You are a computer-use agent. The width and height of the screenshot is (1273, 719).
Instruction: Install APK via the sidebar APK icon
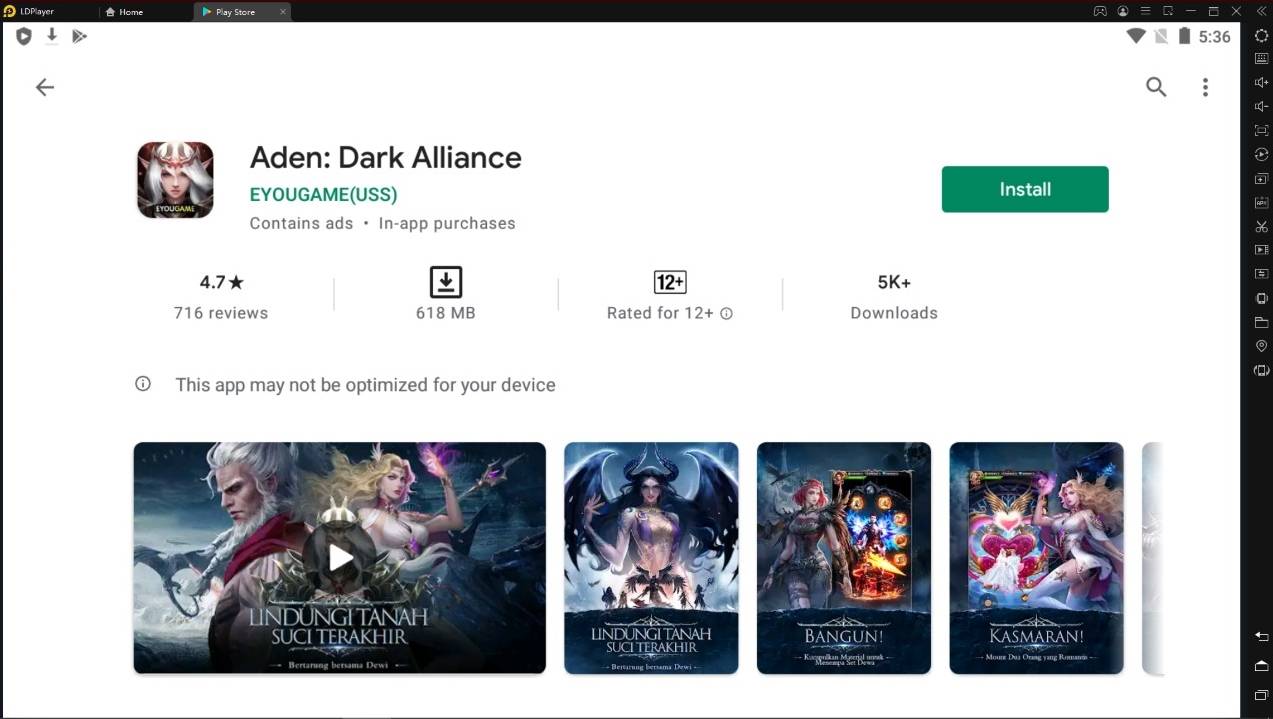(x=1261, y=203)
